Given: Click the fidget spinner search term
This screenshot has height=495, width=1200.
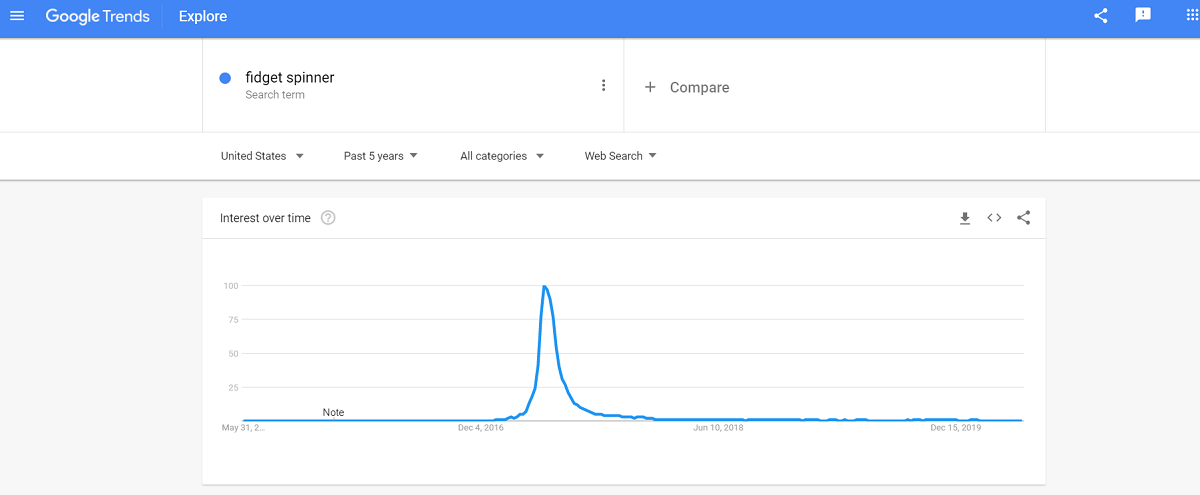Looking at the screenshot, I should tap(290, 78).
